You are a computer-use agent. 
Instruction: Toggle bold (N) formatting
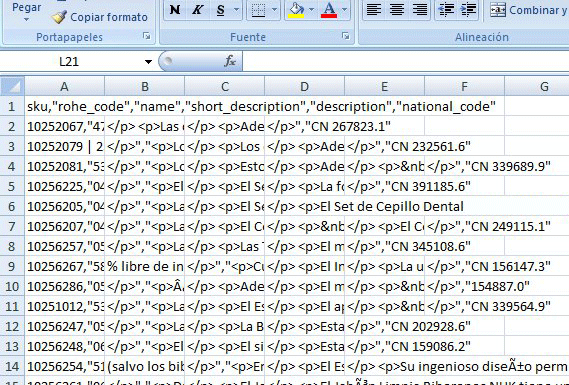[x=175, y=10]
